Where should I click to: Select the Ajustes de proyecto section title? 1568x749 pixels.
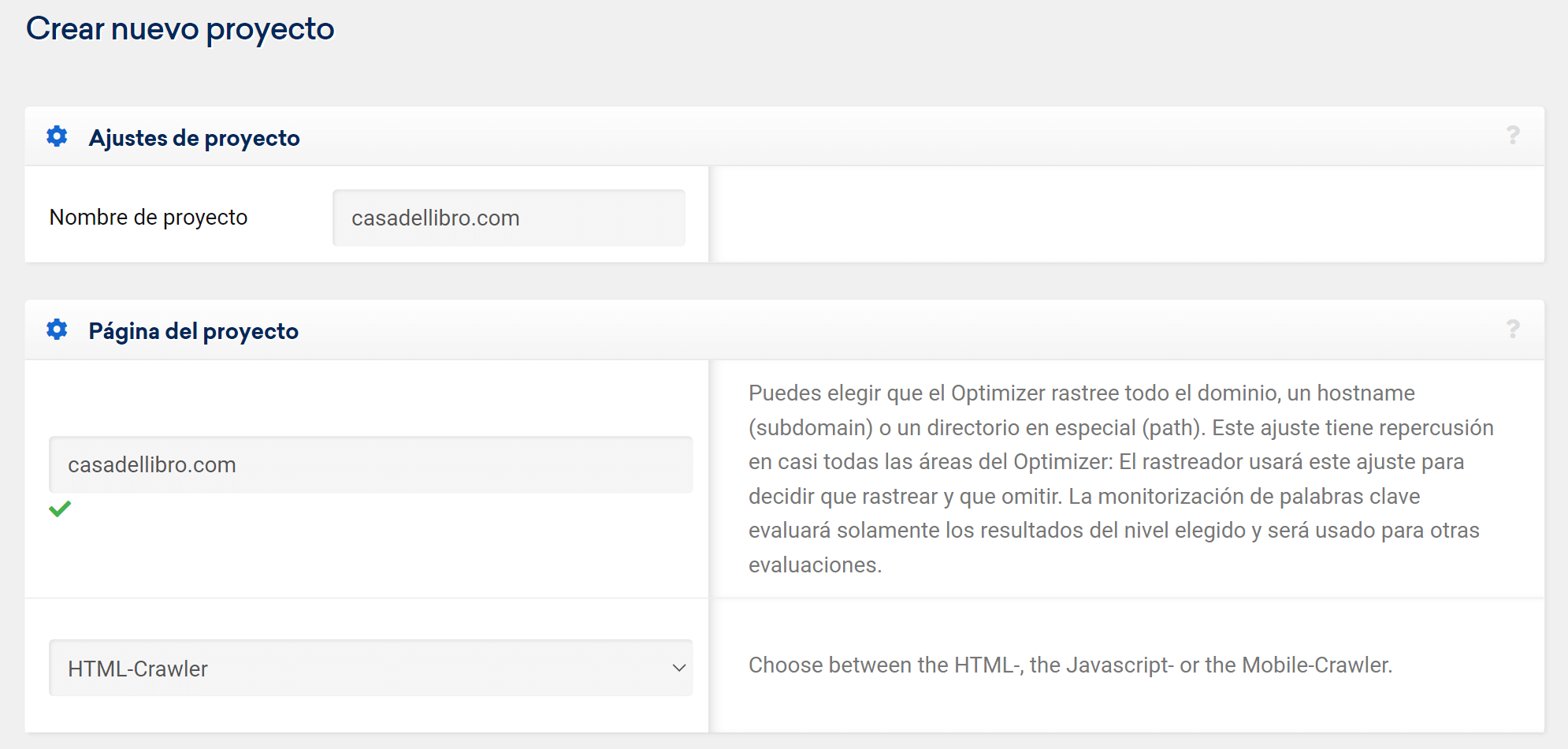click(194, 138)
